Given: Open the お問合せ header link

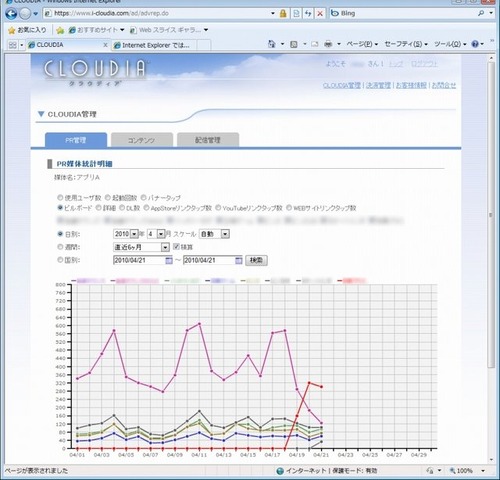Looking at the screenshot, I should 444,85.
